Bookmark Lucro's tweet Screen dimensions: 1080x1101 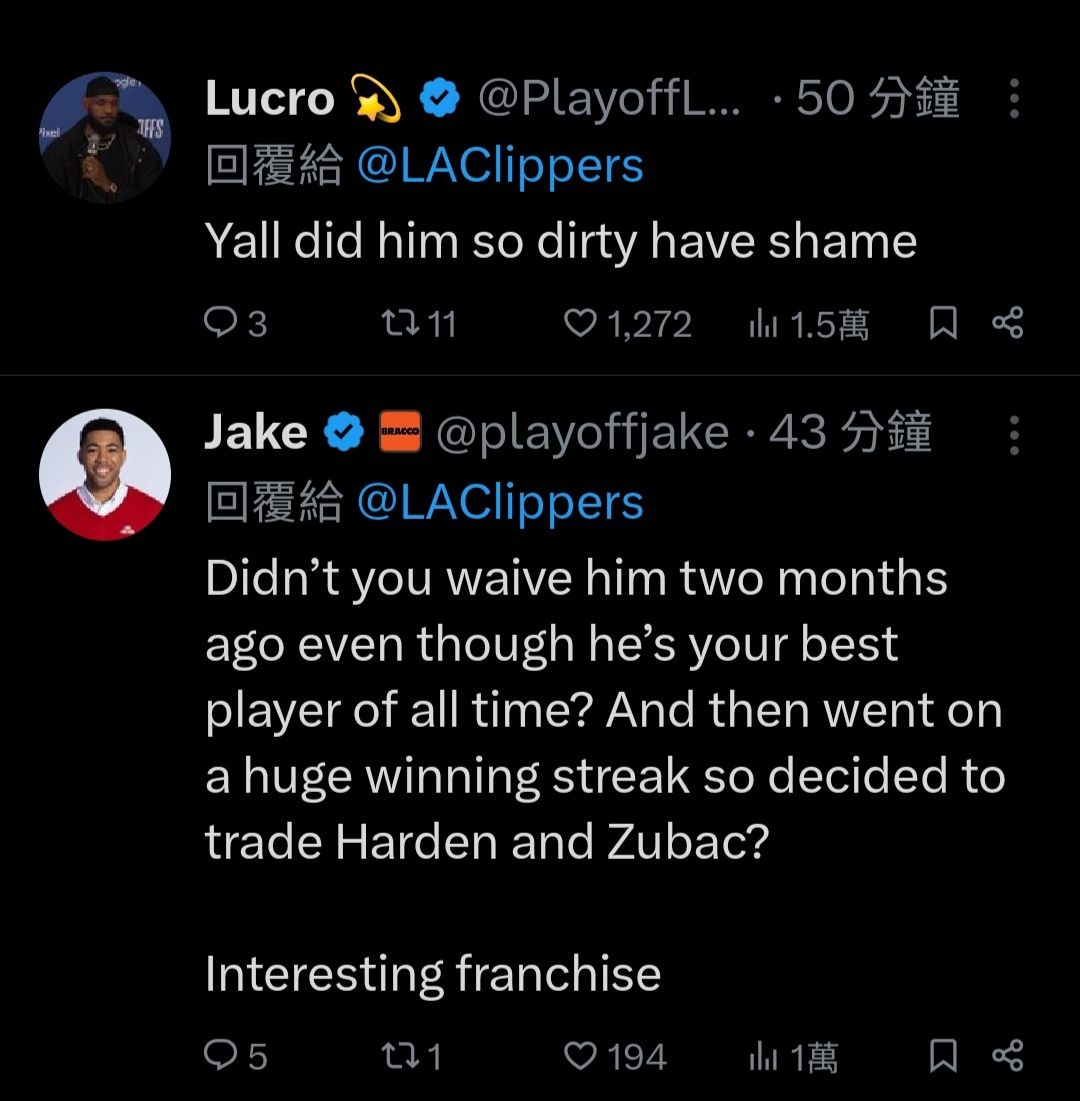[x=942, y=324]
